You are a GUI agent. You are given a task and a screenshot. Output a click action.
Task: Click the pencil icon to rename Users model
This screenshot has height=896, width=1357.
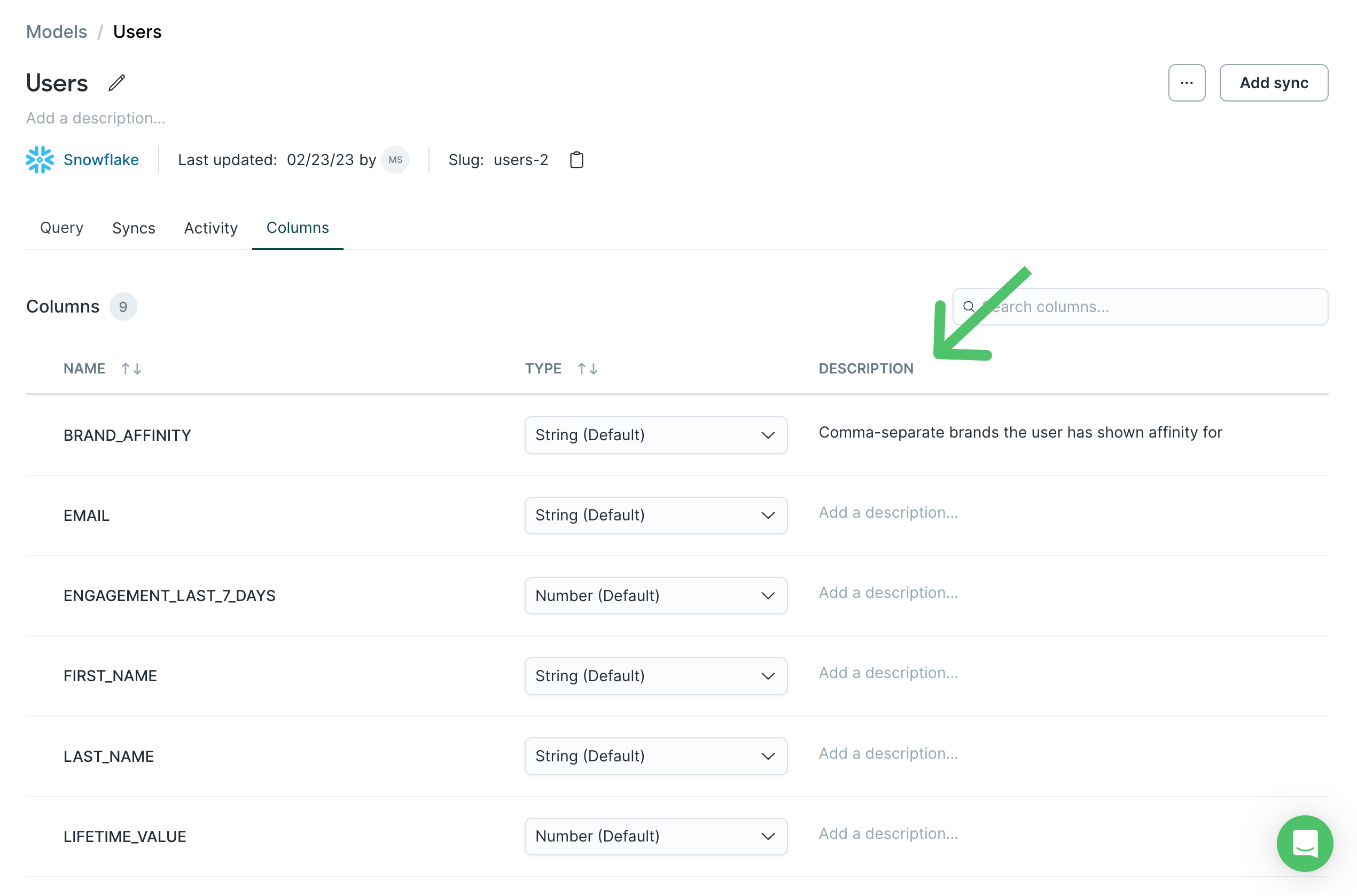117,83
